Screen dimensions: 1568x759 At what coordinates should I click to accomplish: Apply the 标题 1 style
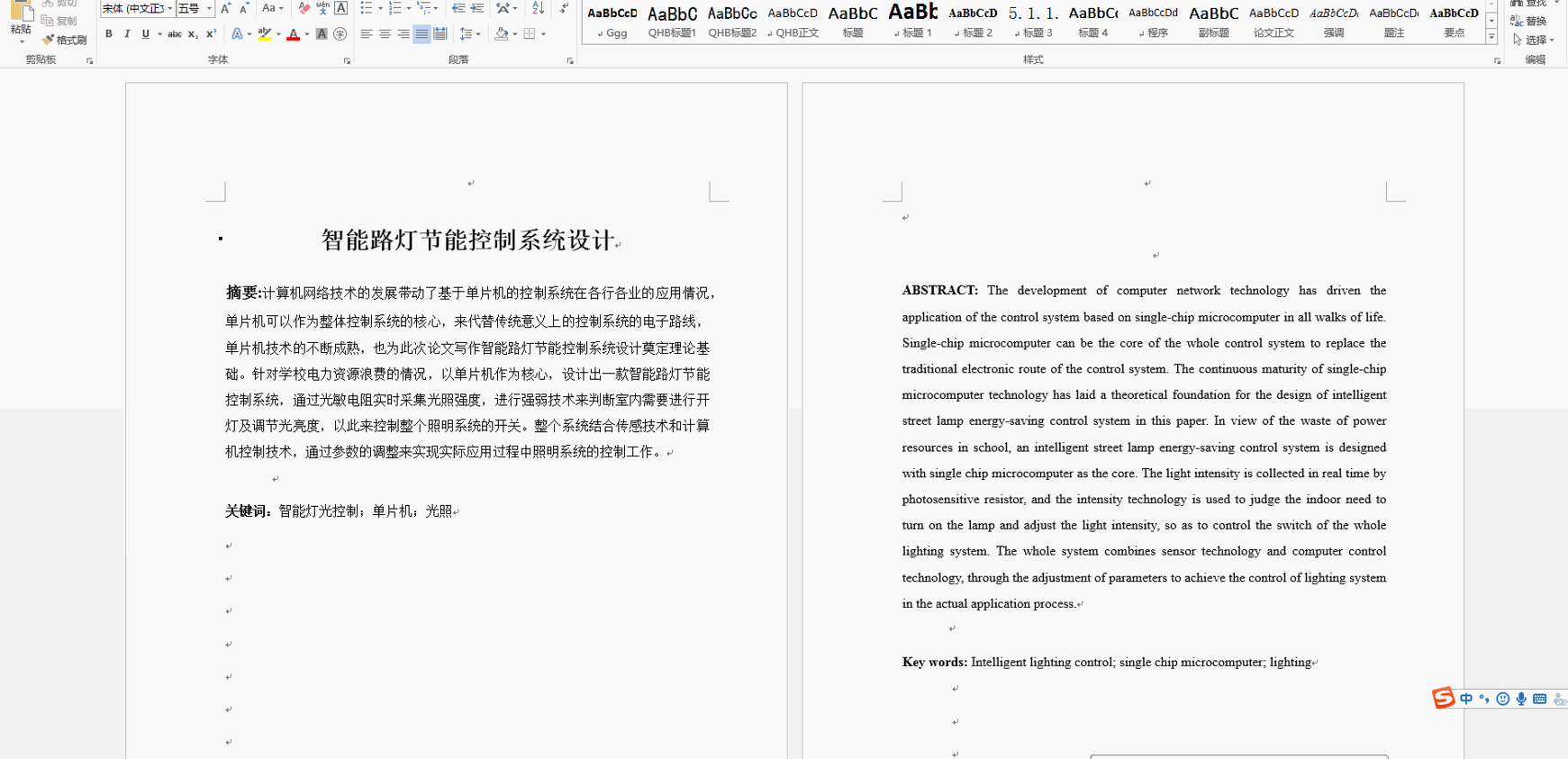click(913, 22)
